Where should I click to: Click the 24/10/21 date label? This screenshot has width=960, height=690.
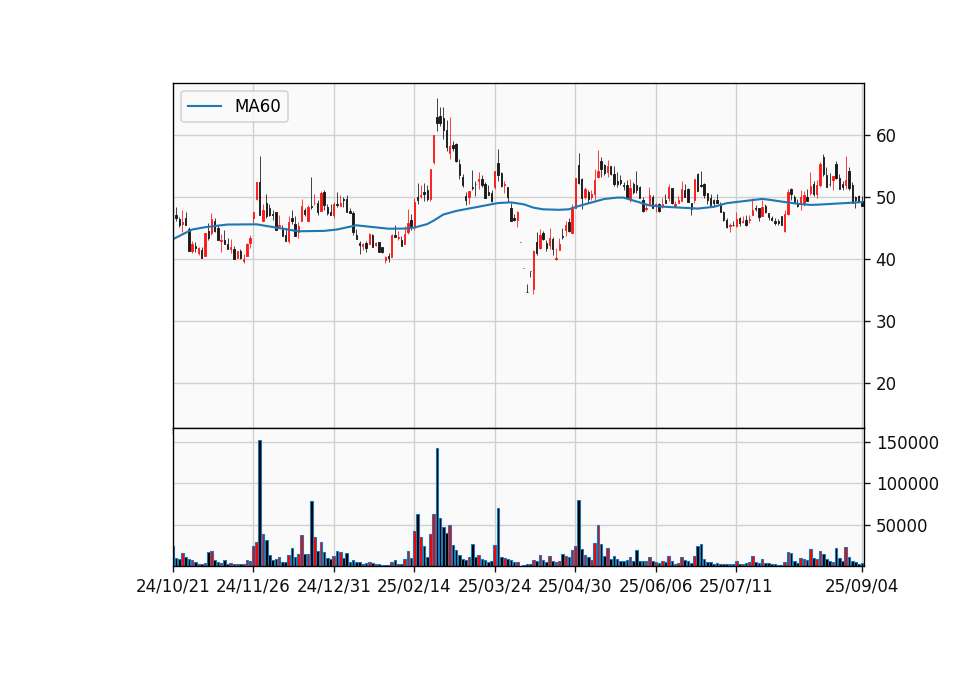pyautogui.click(x=173, y=586)
